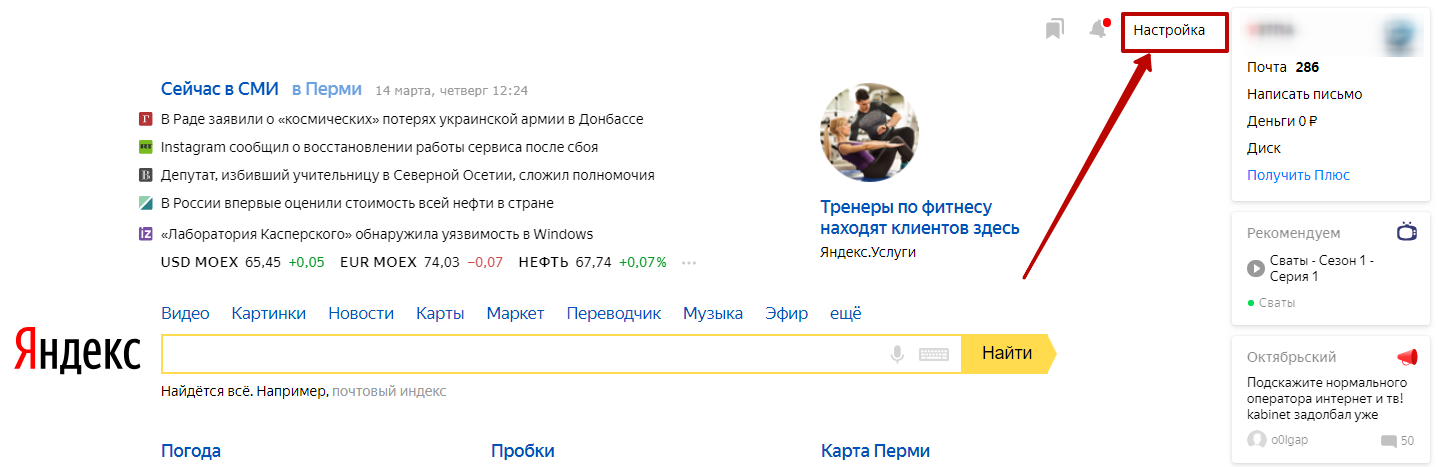
Task: Open news about стоимость всей нефти
Action: (x=357, y=203)
